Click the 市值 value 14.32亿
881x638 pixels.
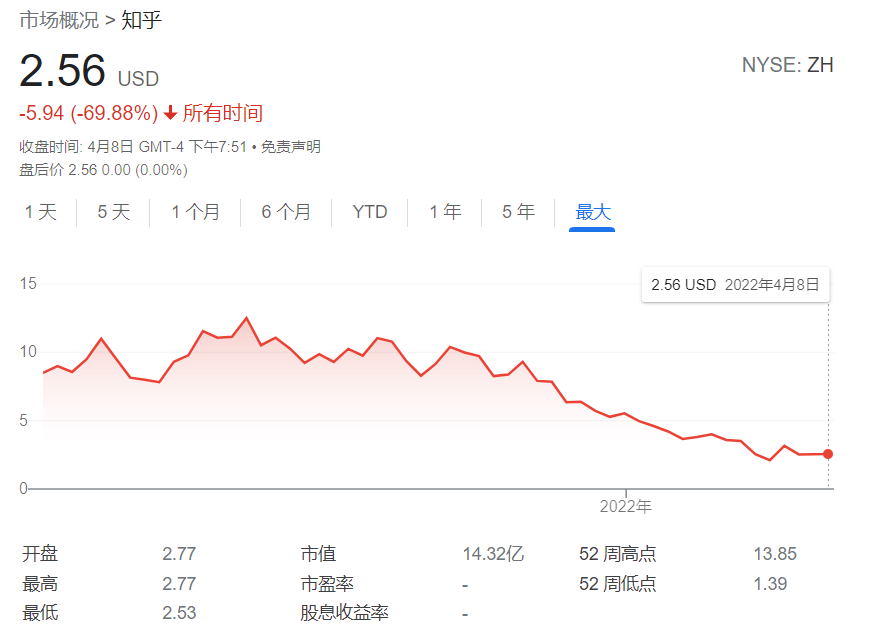493,554
